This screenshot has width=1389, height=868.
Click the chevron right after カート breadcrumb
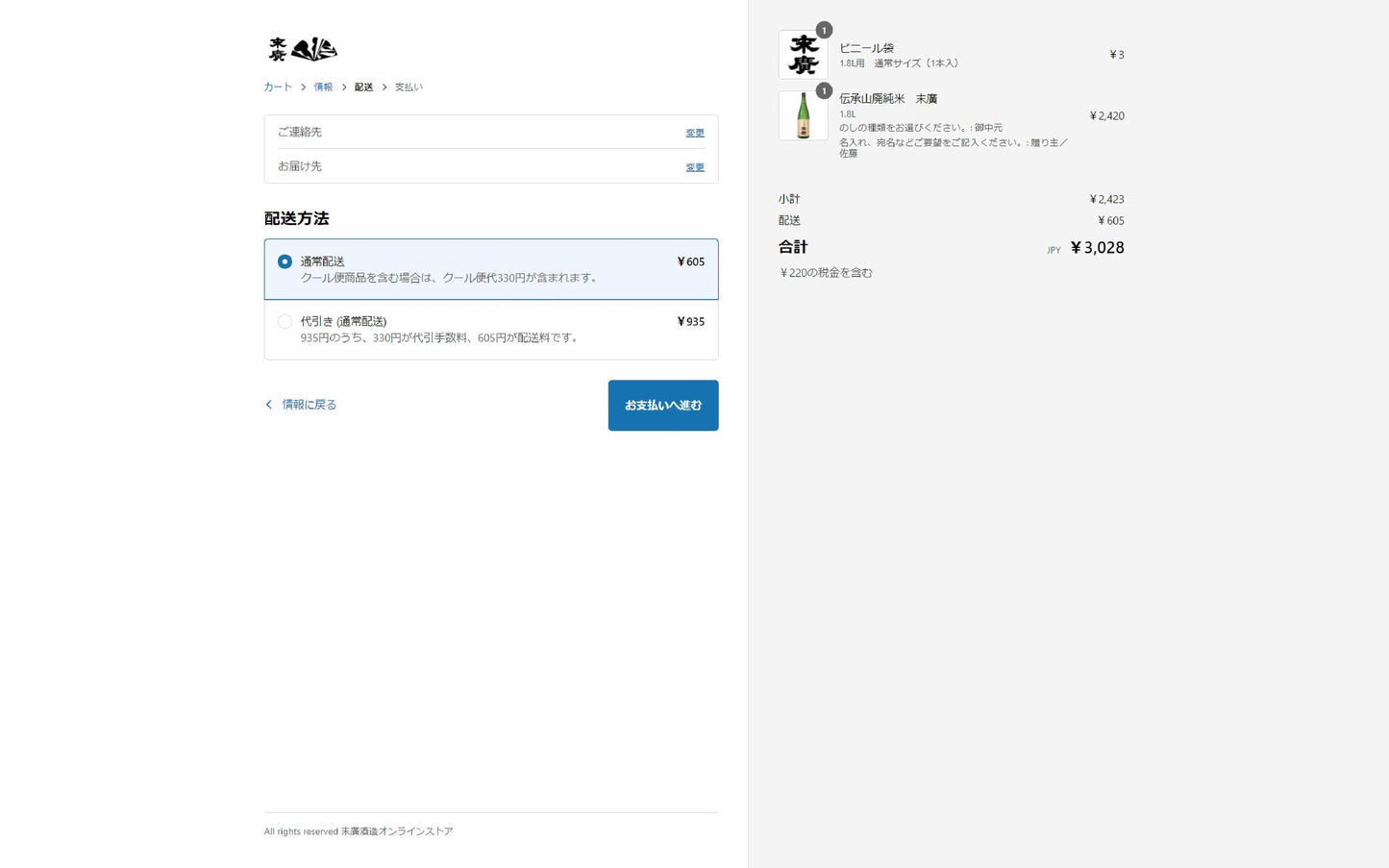click(303, 87)
